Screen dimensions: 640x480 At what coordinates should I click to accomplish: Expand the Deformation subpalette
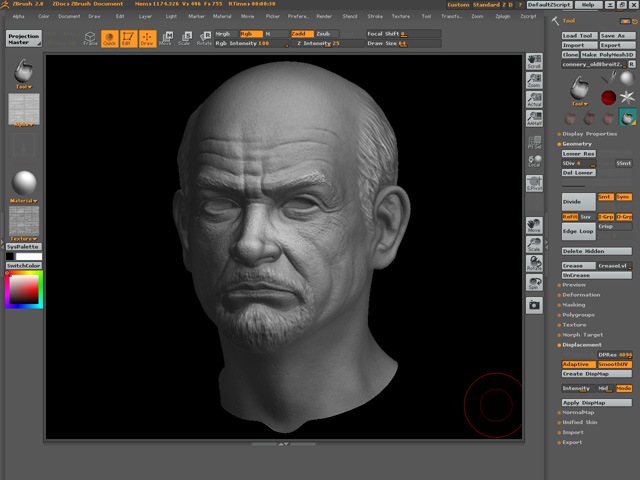(581, 295)
